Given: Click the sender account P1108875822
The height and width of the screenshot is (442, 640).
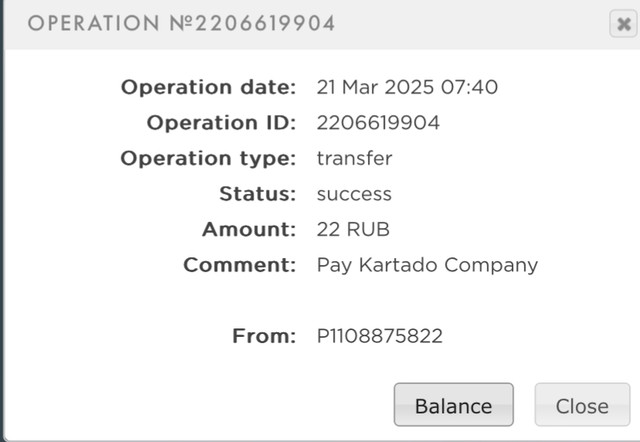Looking at the screenshot, I should pos(379,336).
